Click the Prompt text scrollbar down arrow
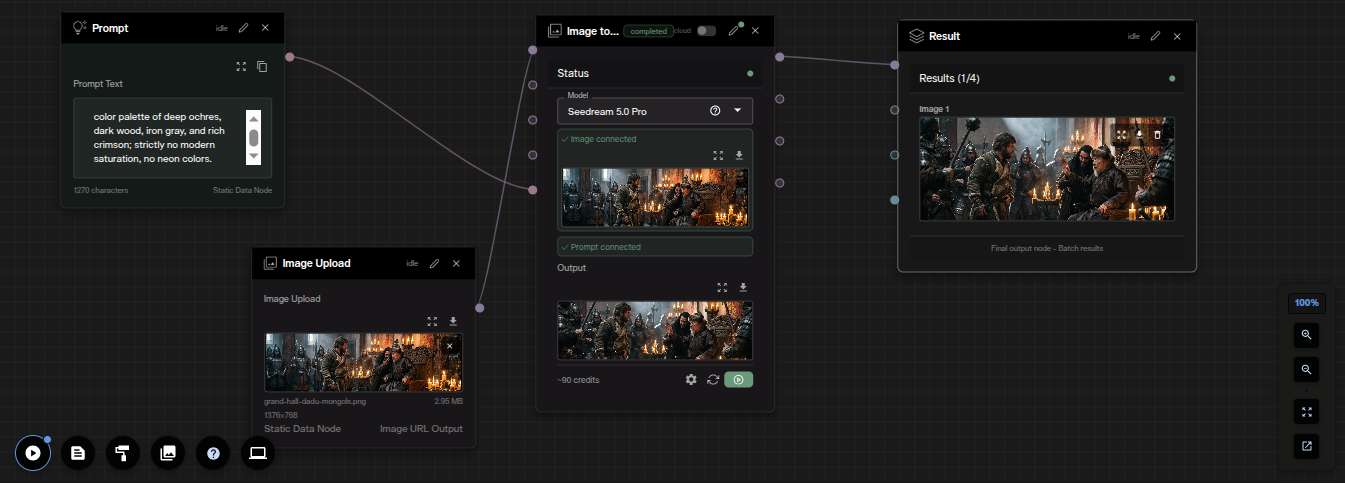Screen dimensions: 1345x483 254,157
